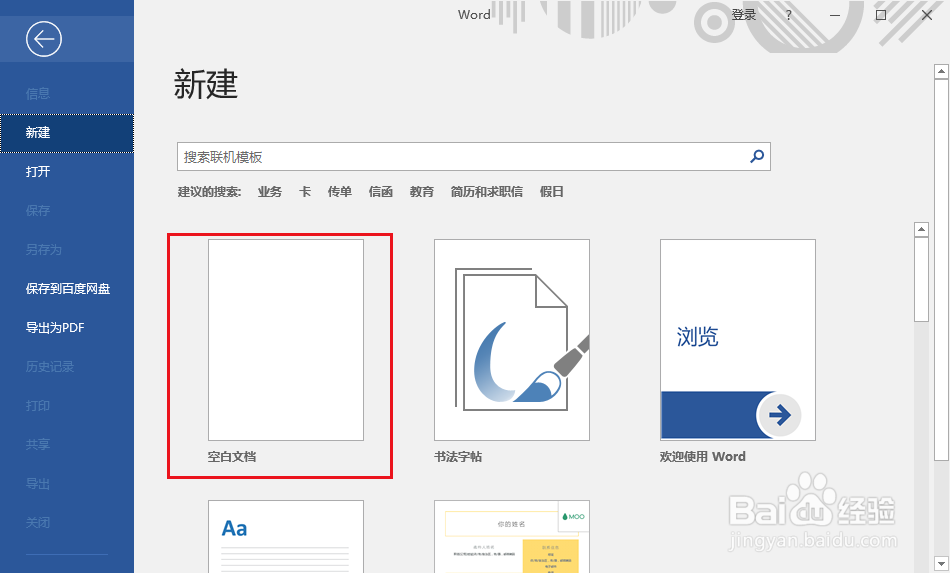Click the outer scrollbar up arrow
This screenshot has height=573, width=950.
[941, 71]
